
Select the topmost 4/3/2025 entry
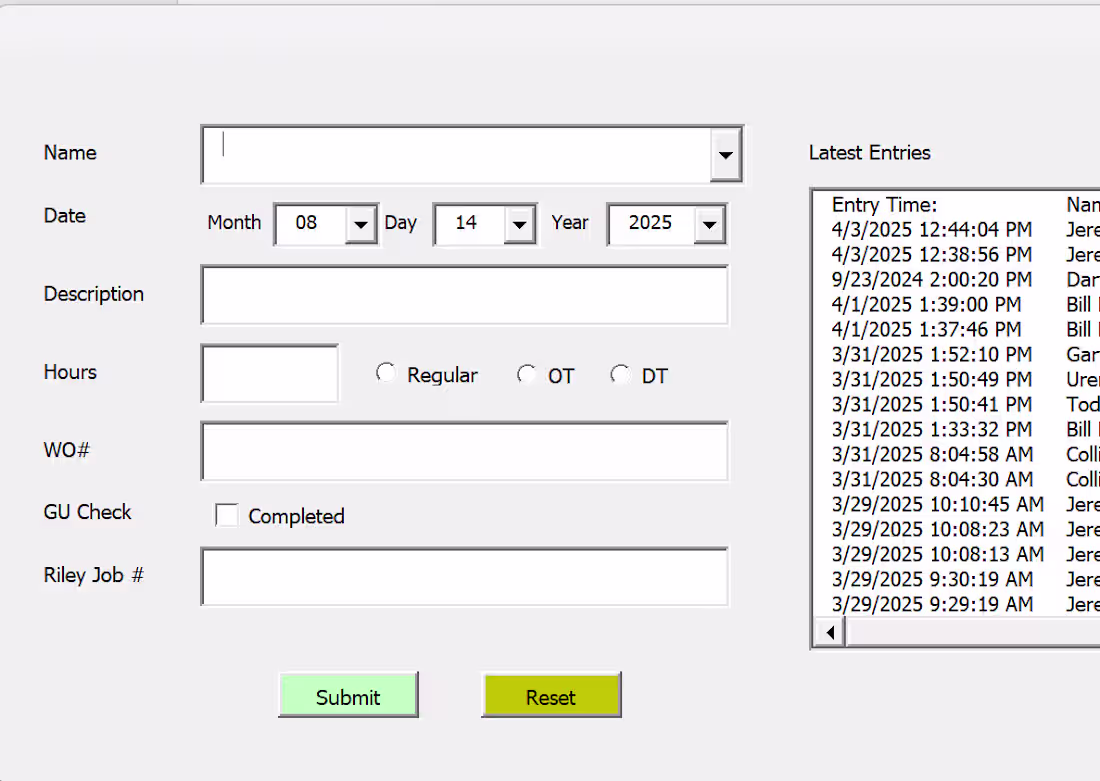tap(930, 229)
